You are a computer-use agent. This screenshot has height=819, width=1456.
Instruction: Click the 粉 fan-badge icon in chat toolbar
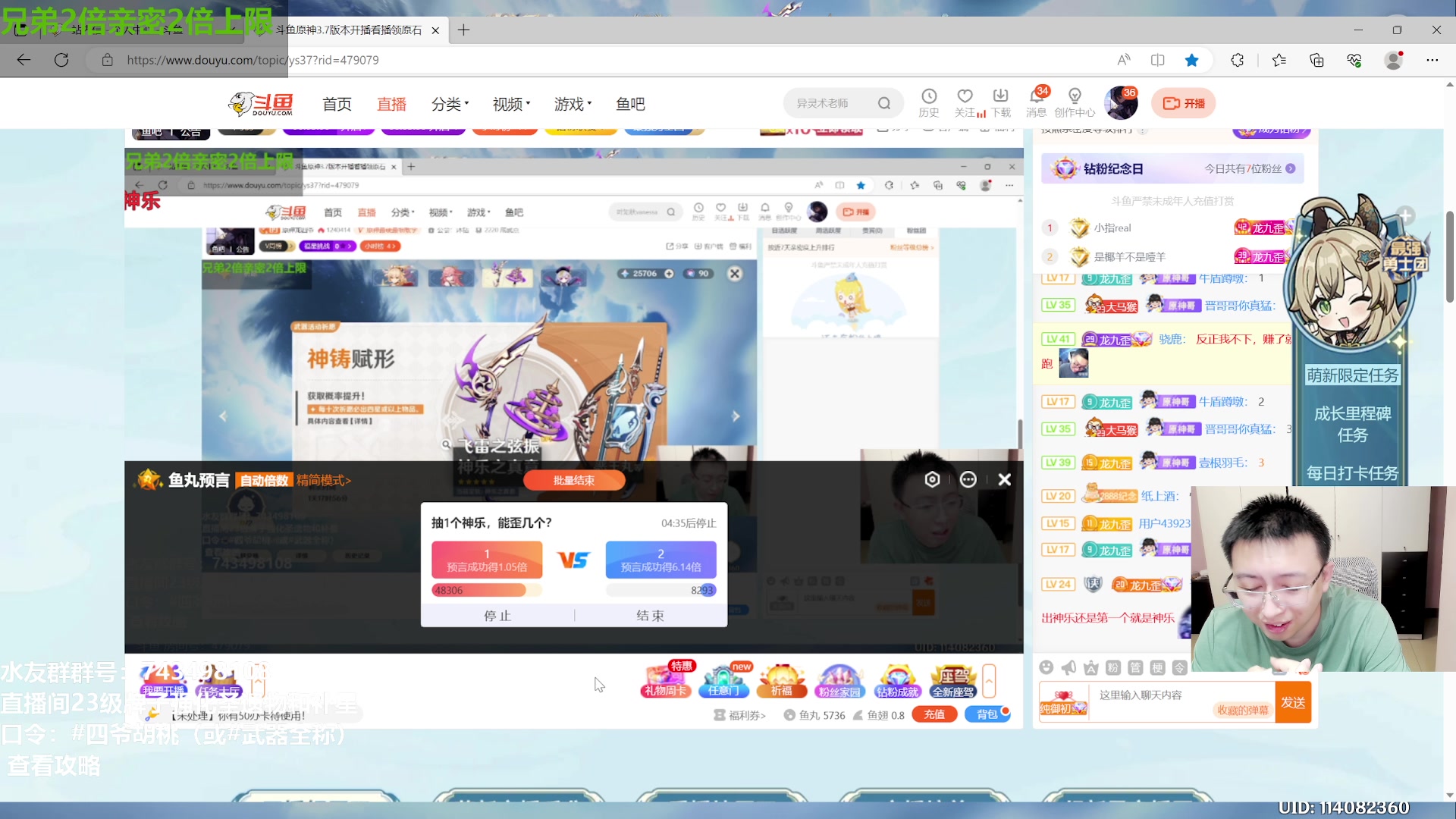click(1113, 667)
